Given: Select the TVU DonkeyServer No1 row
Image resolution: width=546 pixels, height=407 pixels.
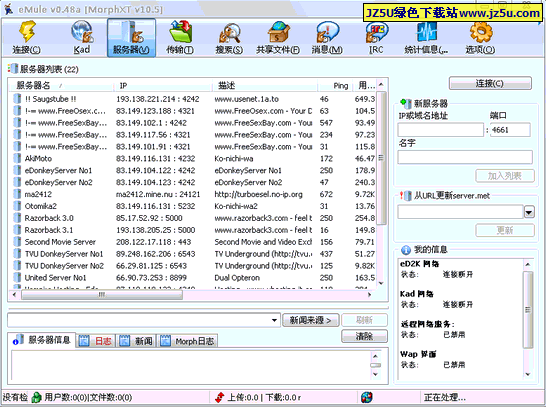Looking at the screenshot, I should (194, 254).
